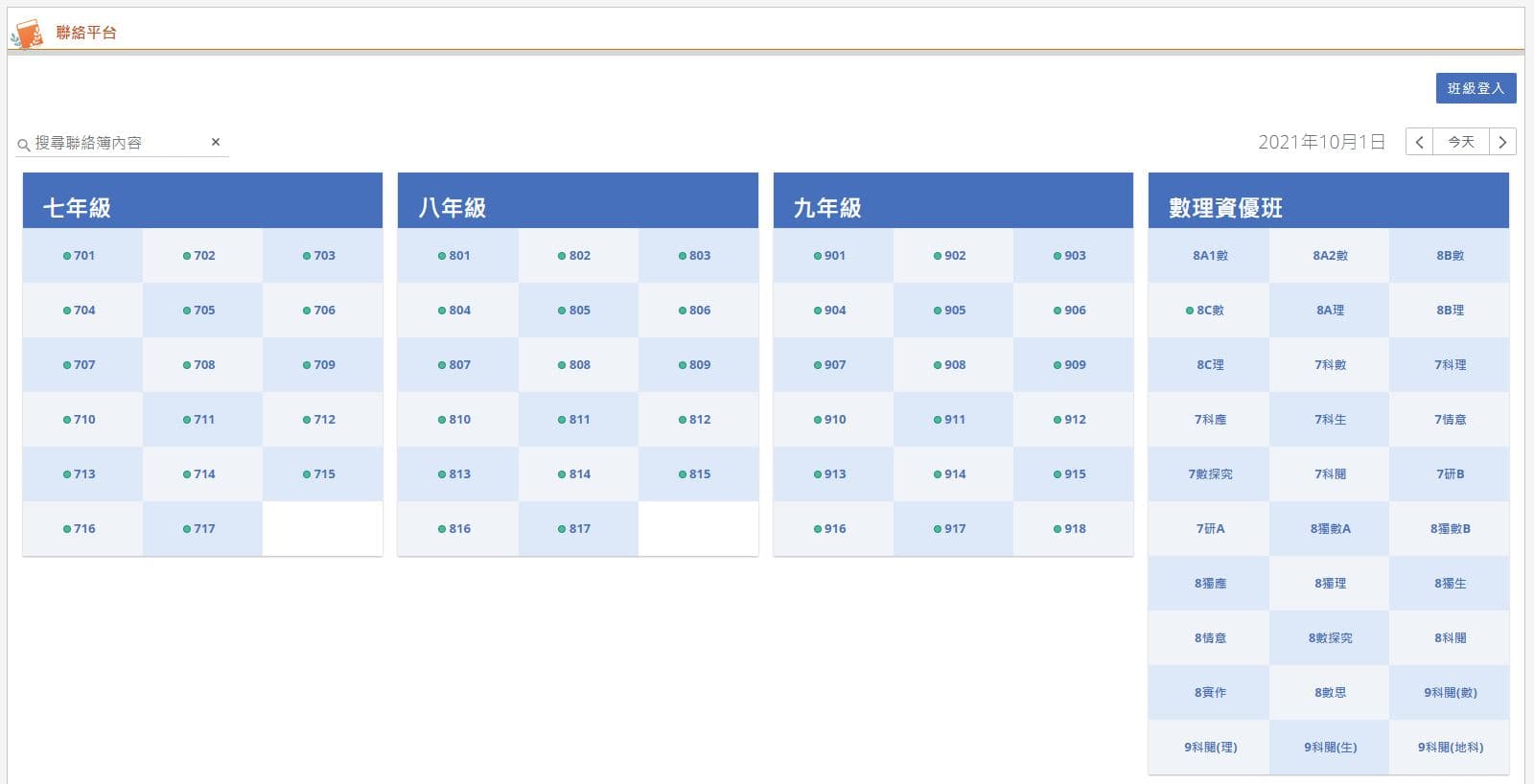This screenshot has width=1534, height=784.
Task: Focus the 搜尋聯絡簿內容 search box
Action: [x=120, y=143]
